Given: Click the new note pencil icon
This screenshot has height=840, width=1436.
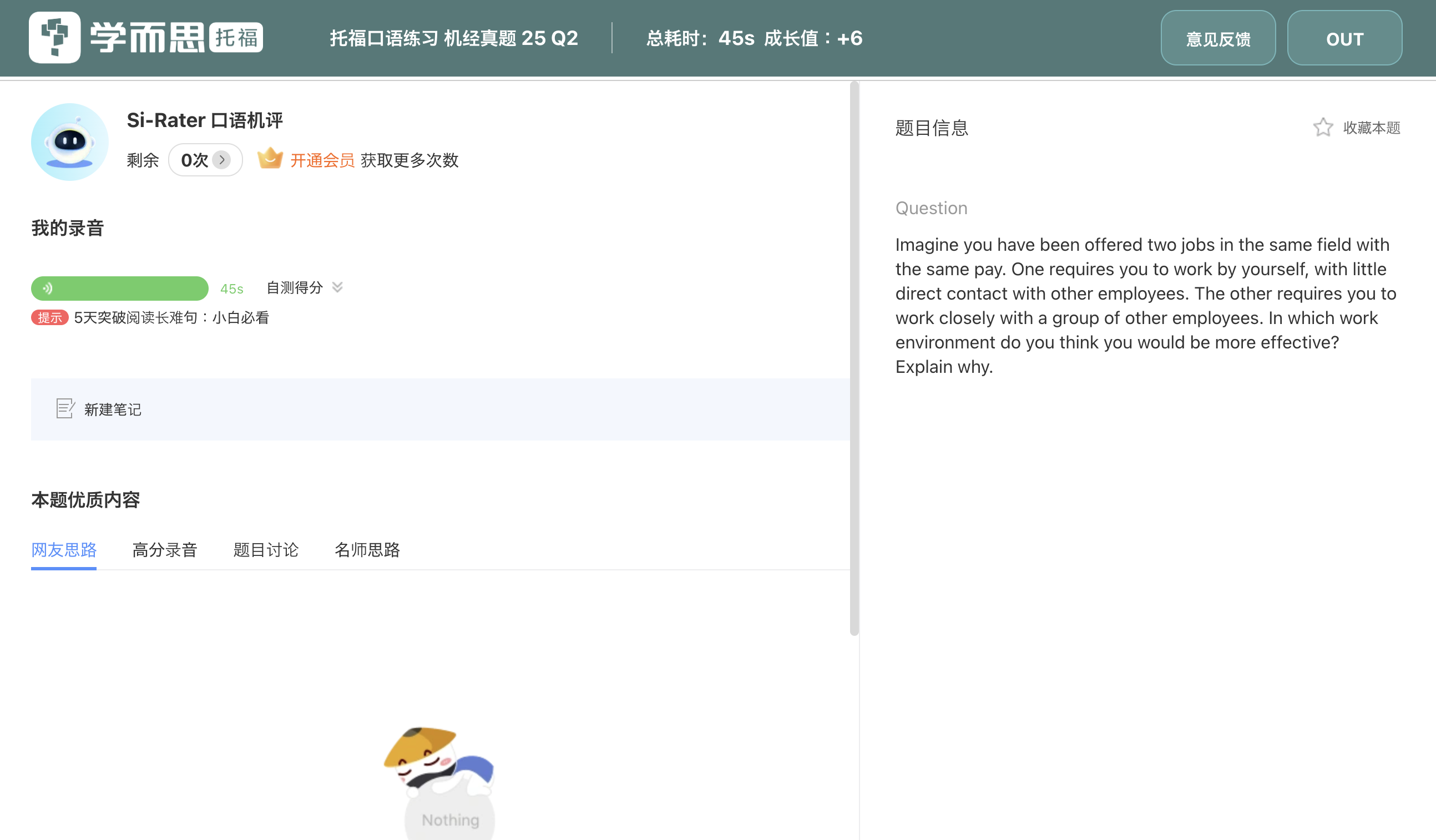Looking at the screenshot, I should click(65, 408).
